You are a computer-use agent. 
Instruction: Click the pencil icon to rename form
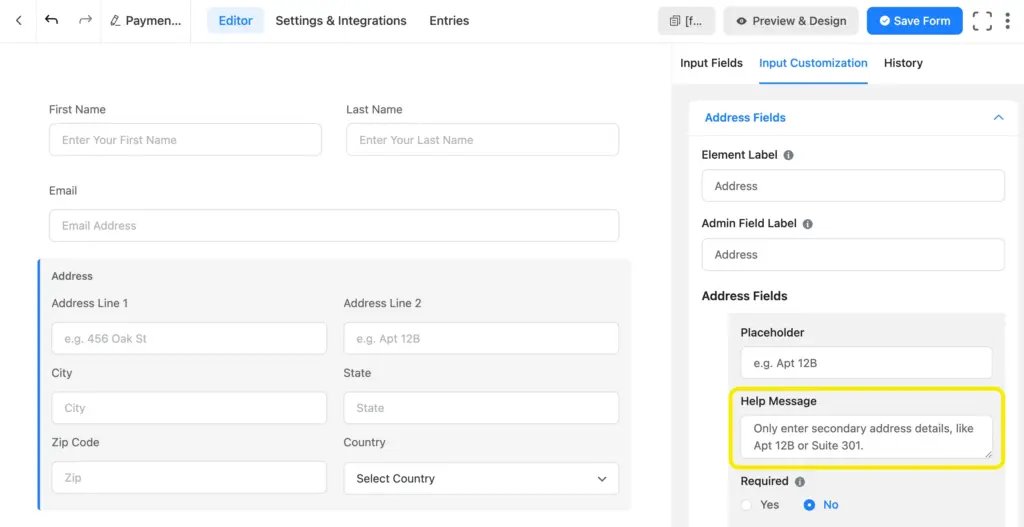(x=116, y=21)
